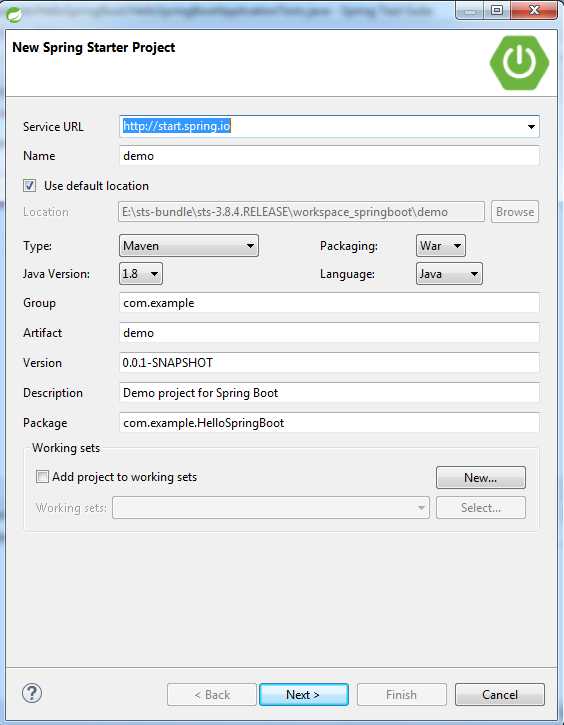Click the Service URL text http://start.spring.io
The image size is (564, 725).
pyautogui.click(x=177, y=126)
